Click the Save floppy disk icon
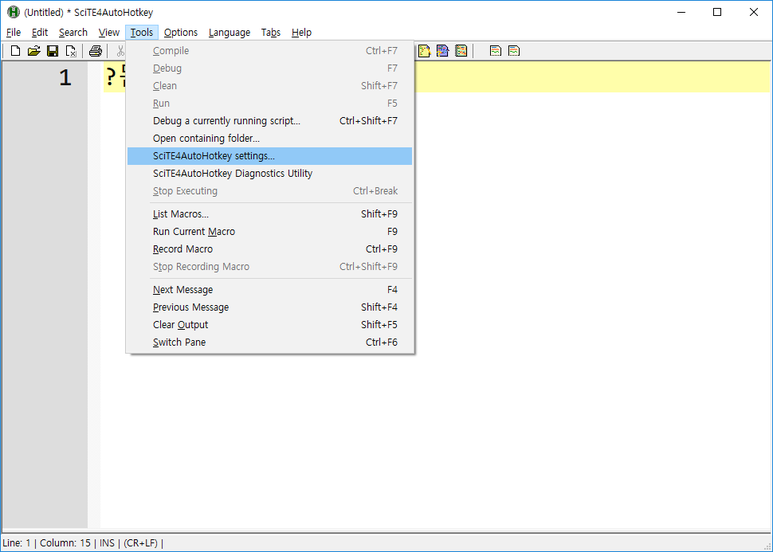The width and height of the screenshot is (773, 552). 52,51
